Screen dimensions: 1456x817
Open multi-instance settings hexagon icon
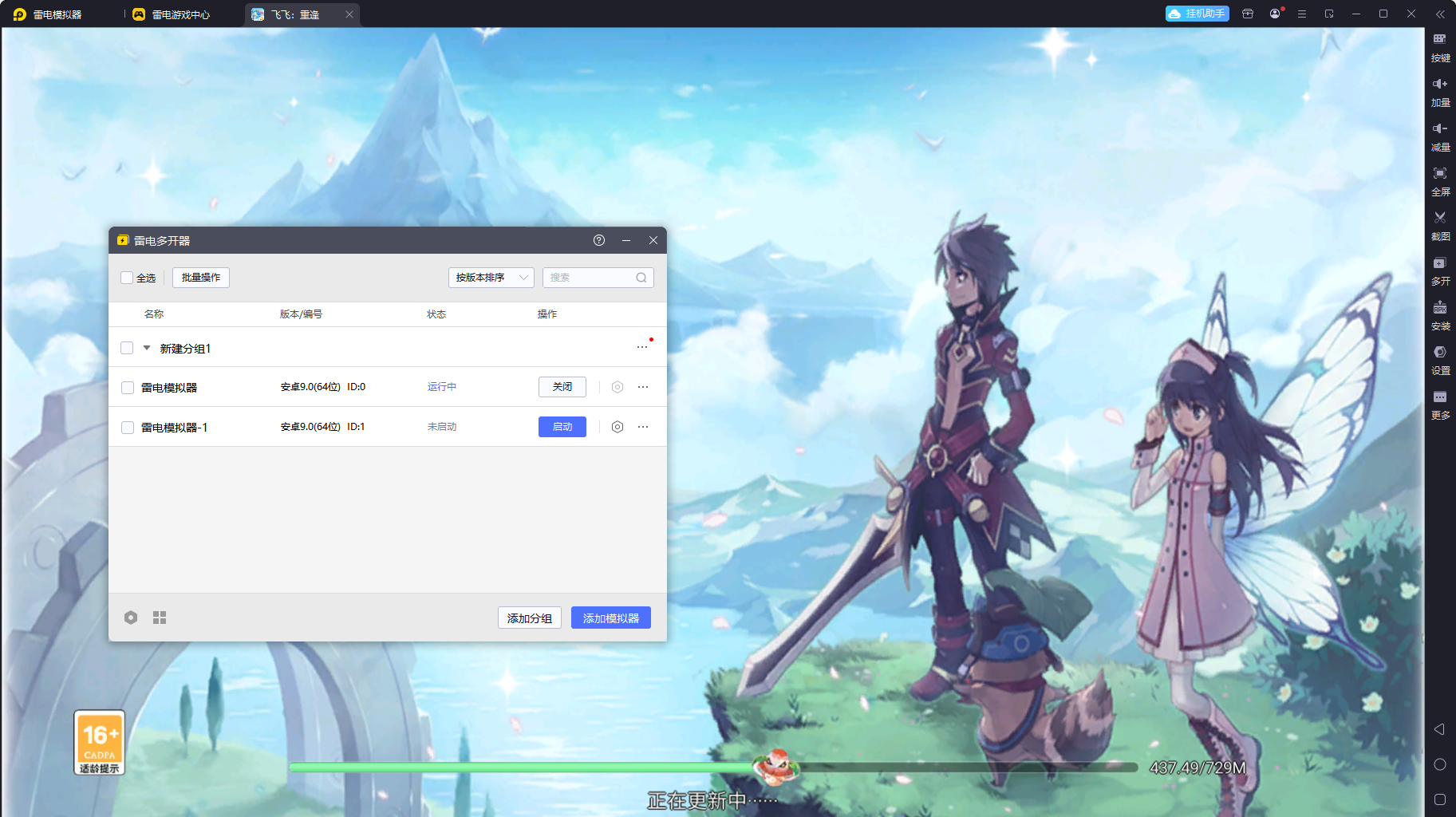pos(131,618)
